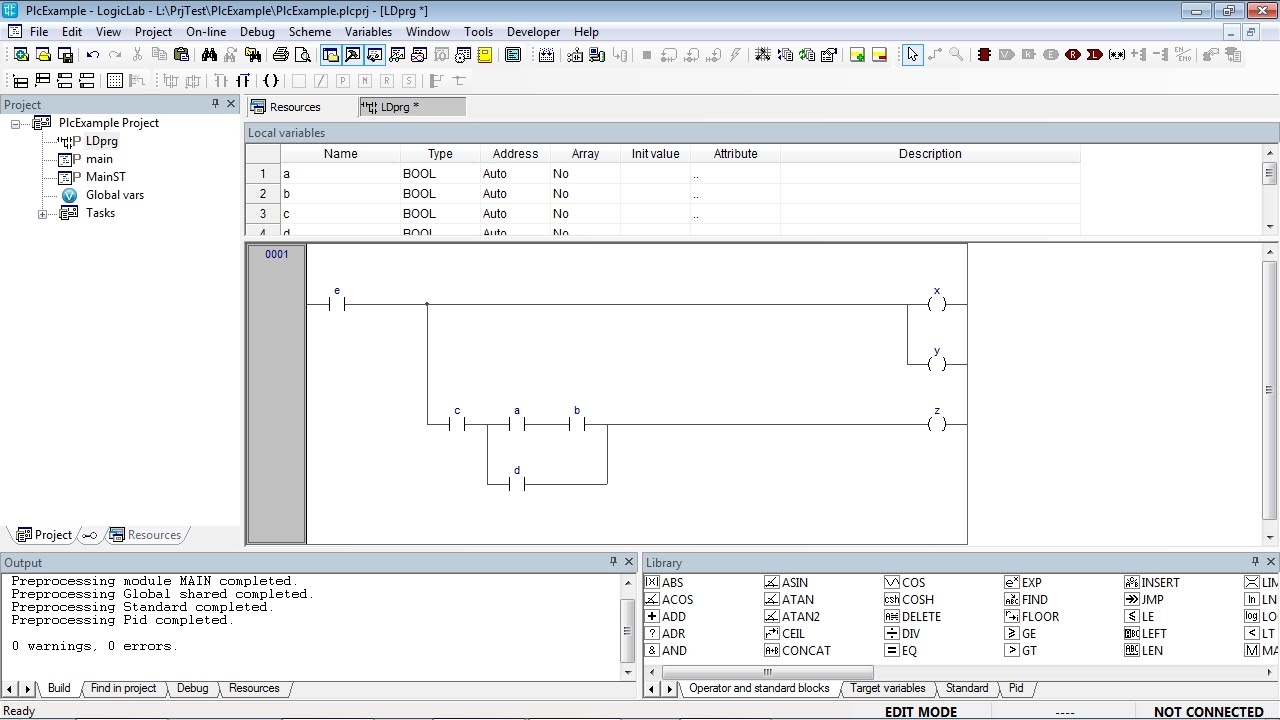Click the red function block chip icon
The image size is (1280, 720).
coord(984,55)
